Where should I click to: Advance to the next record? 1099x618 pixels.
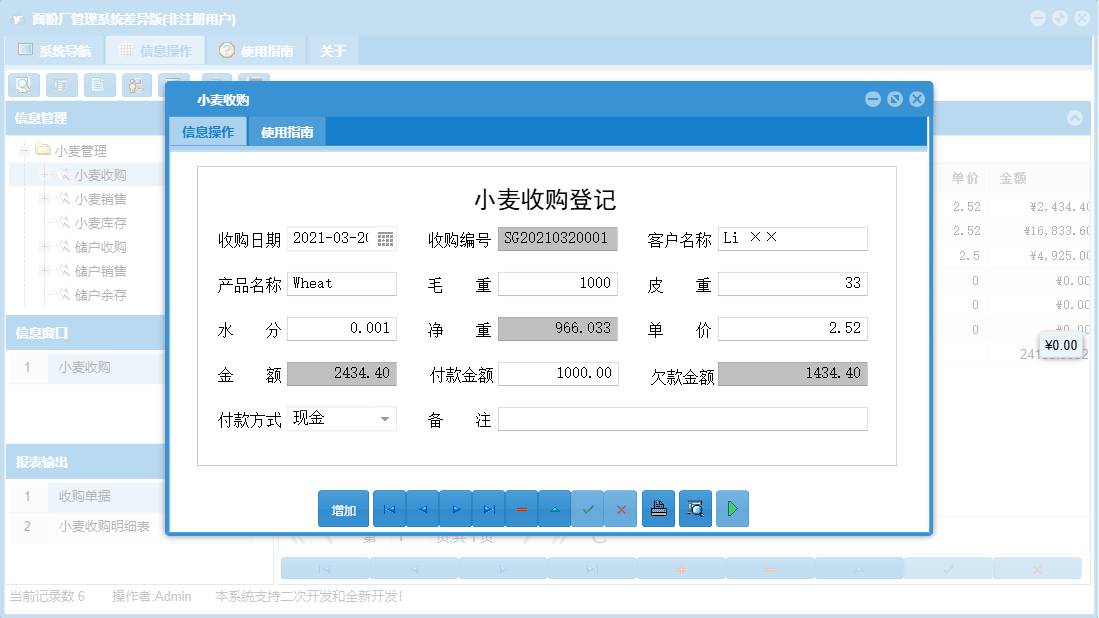click(x=455, y=508)
